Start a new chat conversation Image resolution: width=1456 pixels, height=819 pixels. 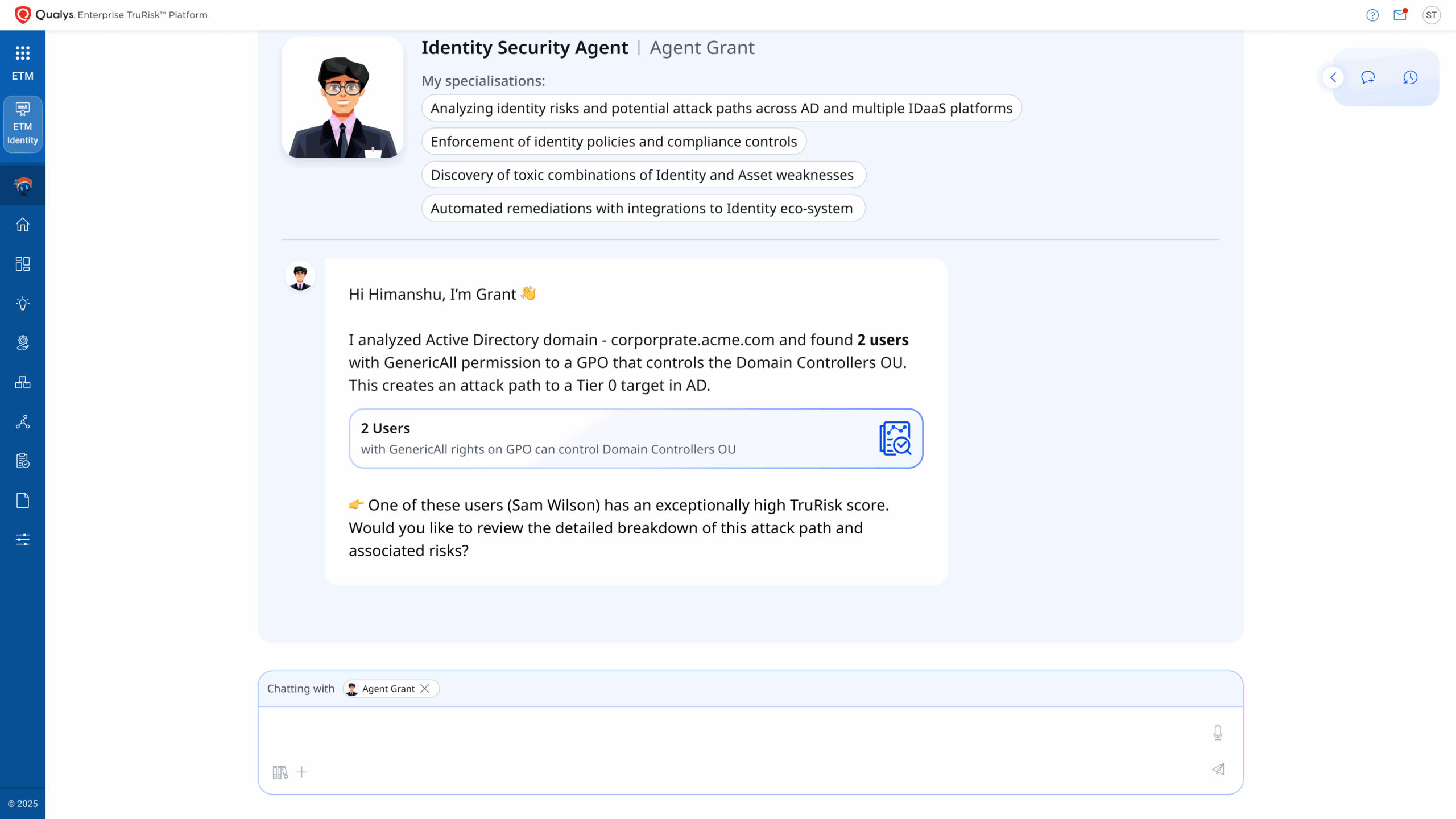(x=1368, y=77)
